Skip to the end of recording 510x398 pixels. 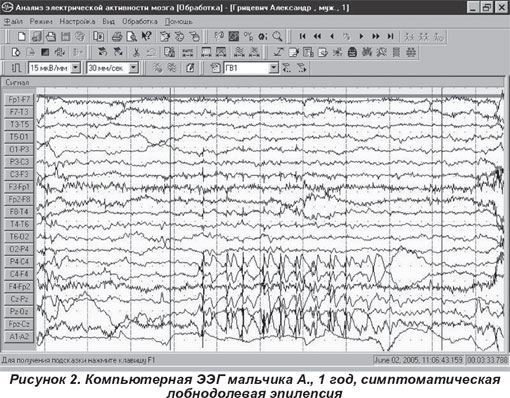point(390,36)
